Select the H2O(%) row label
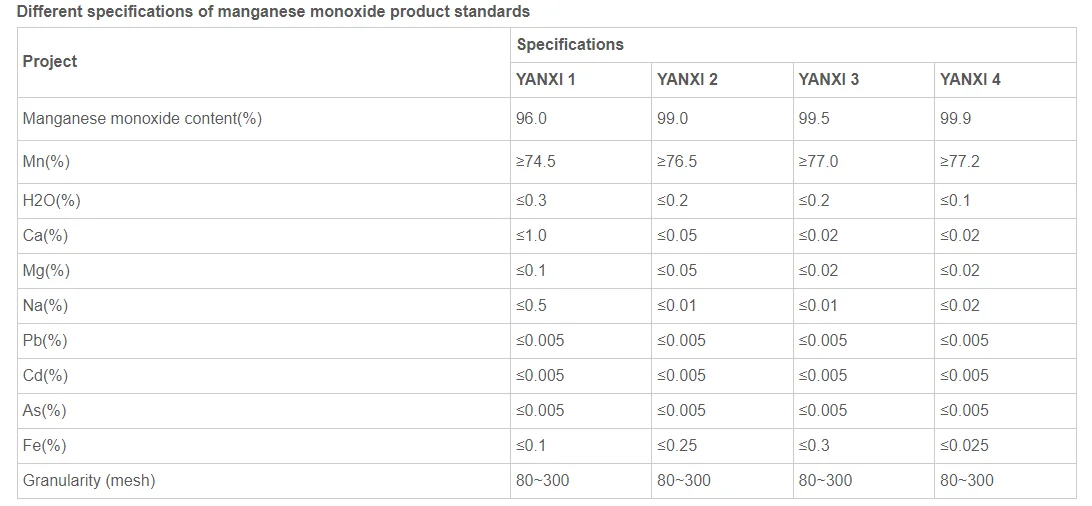This screenshot has width=1092, height=506. pos(51,201)
